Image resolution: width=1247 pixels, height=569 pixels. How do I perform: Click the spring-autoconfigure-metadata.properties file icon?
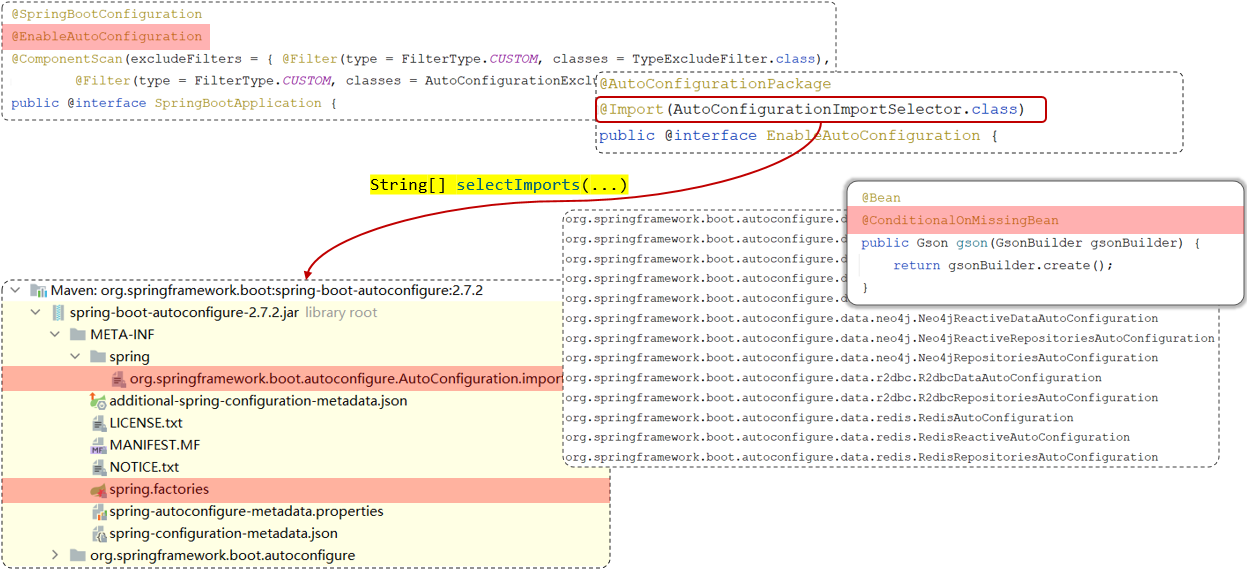point(98,512)
